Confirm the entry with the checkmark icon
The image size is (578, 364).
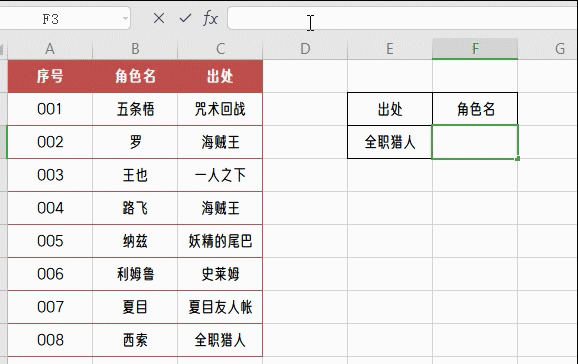point(185,18)
